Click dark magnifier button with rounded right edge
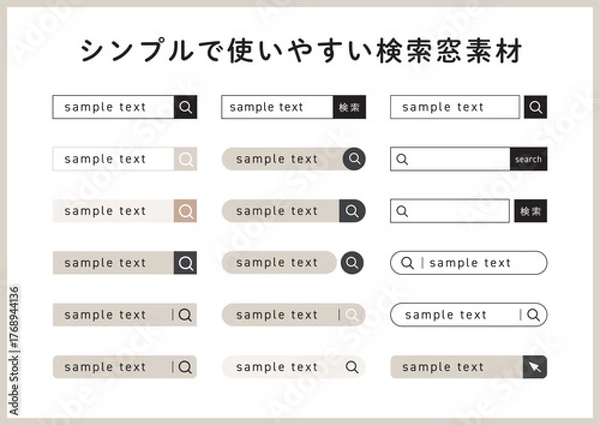 [x=351, y=211]
